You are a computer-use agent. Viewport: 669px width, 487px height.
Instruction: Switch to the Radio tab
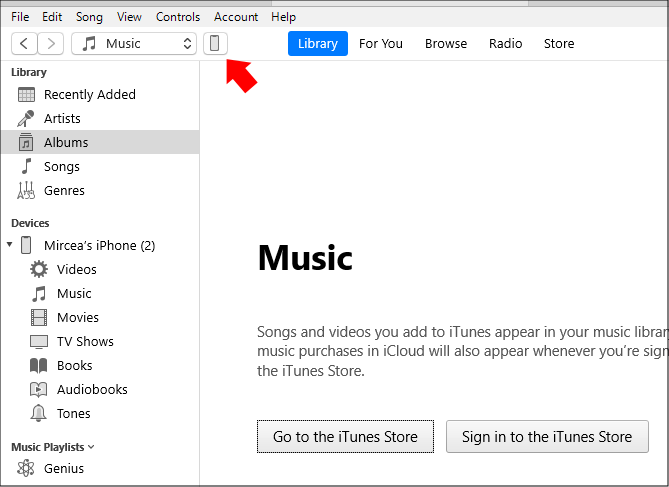506,44
